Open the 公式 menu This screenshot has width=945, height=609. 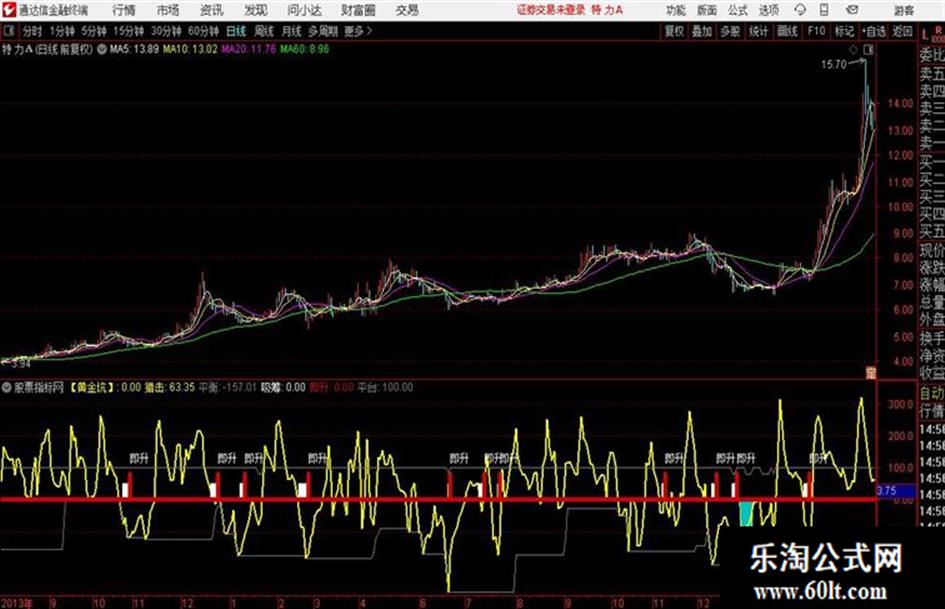738,10
